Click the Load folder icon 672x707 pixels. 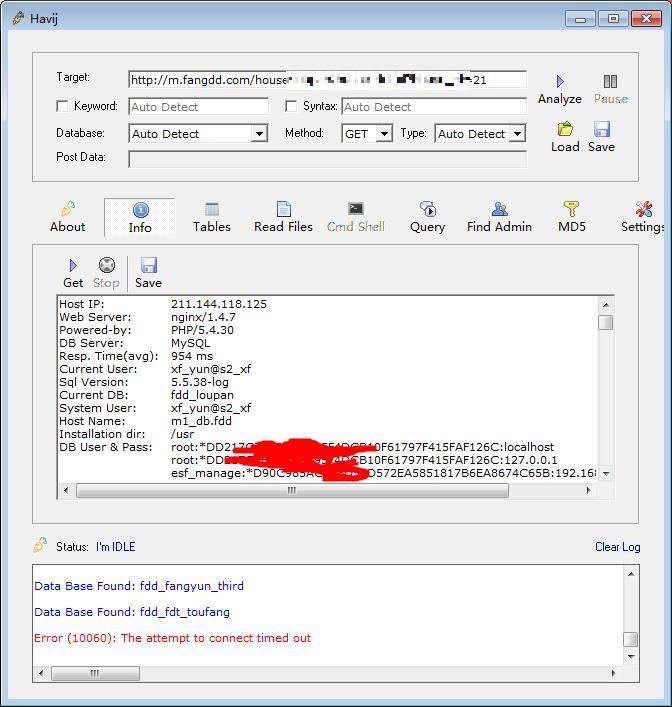point(565,129)
